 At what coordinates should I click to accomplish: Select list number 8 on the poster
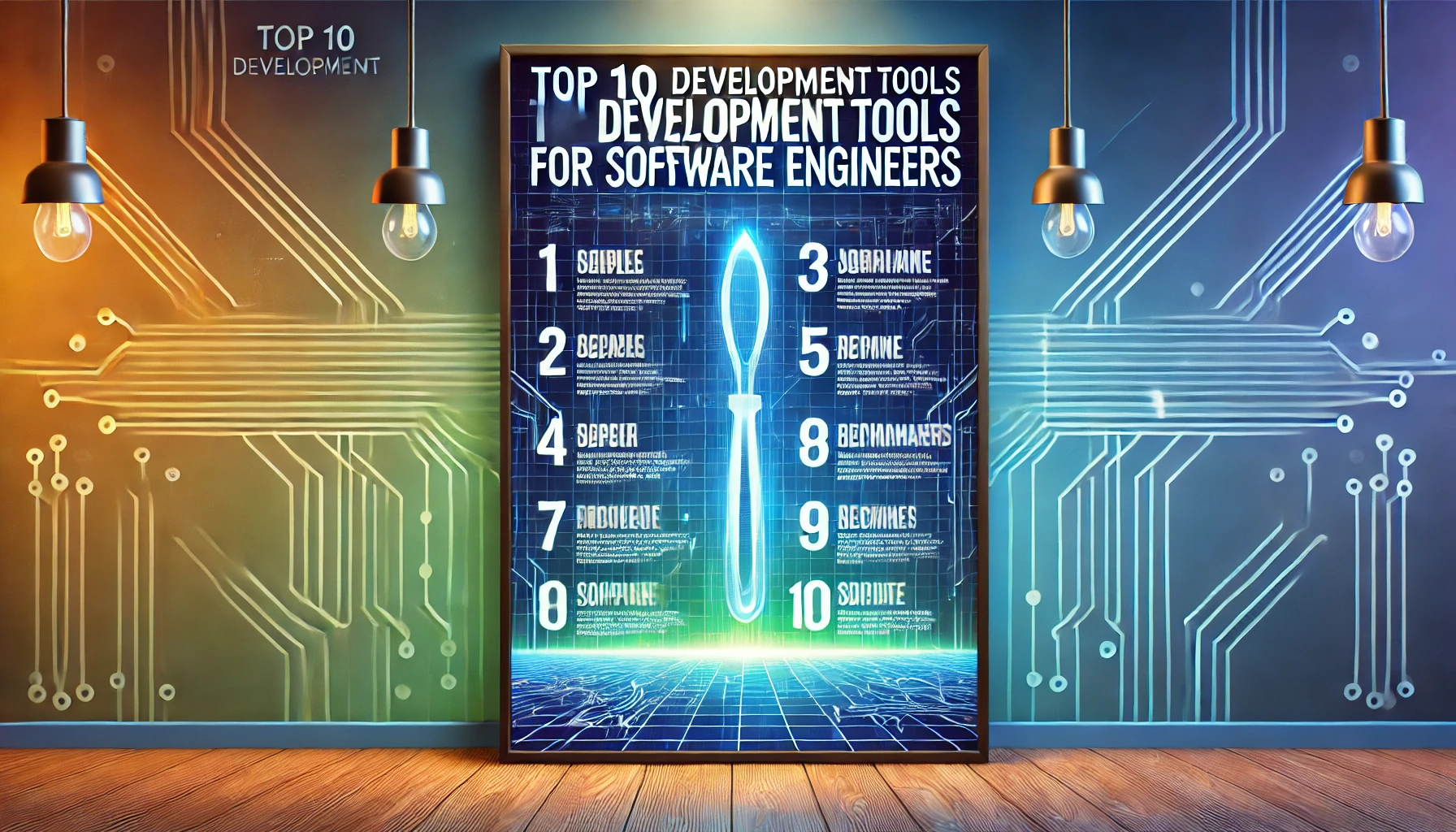tap(813, 441)
